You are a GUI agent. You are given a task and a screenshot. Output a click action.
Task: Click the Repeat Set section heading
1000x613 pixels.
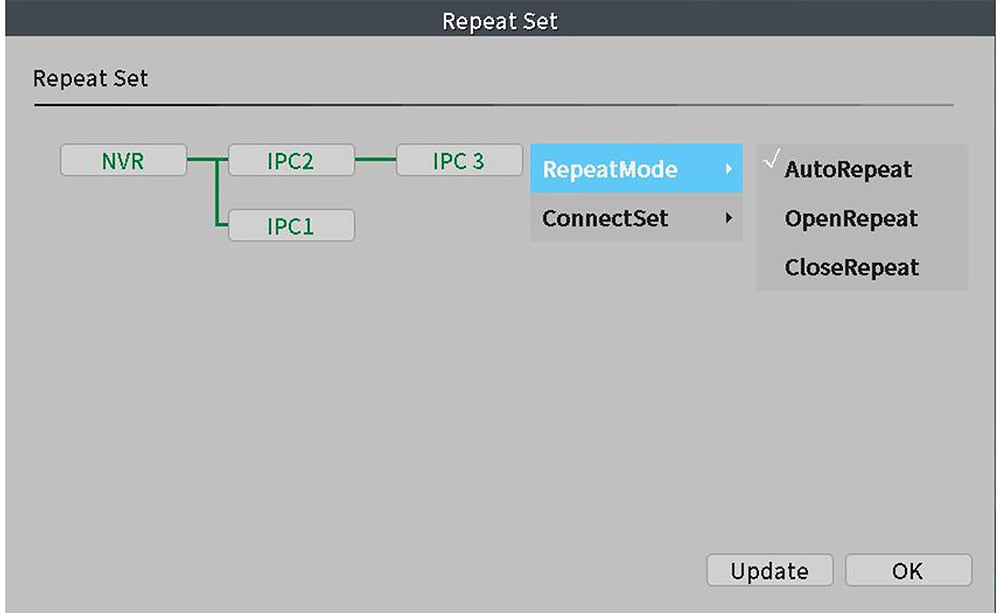(x=90, y=78)
